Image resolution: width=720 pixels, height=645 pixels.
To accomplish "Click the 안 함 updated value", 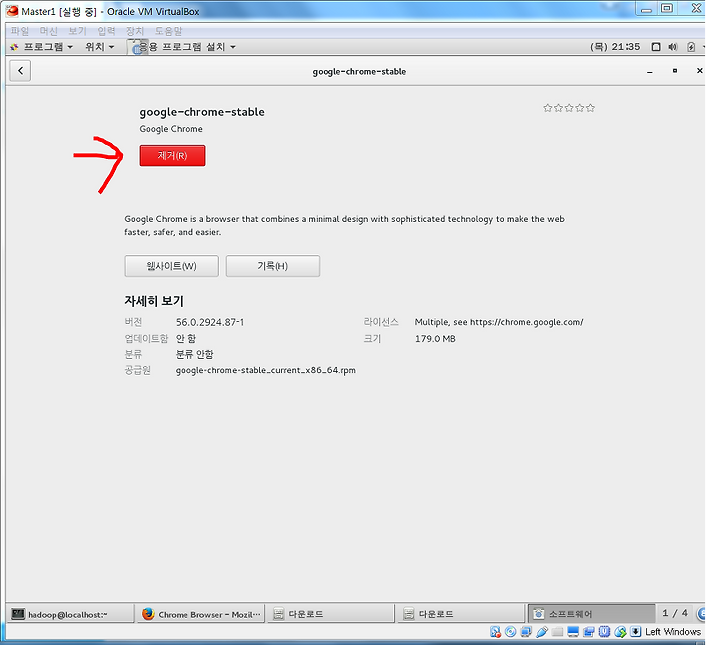I will pyautogui.click(x=186, y=339).
